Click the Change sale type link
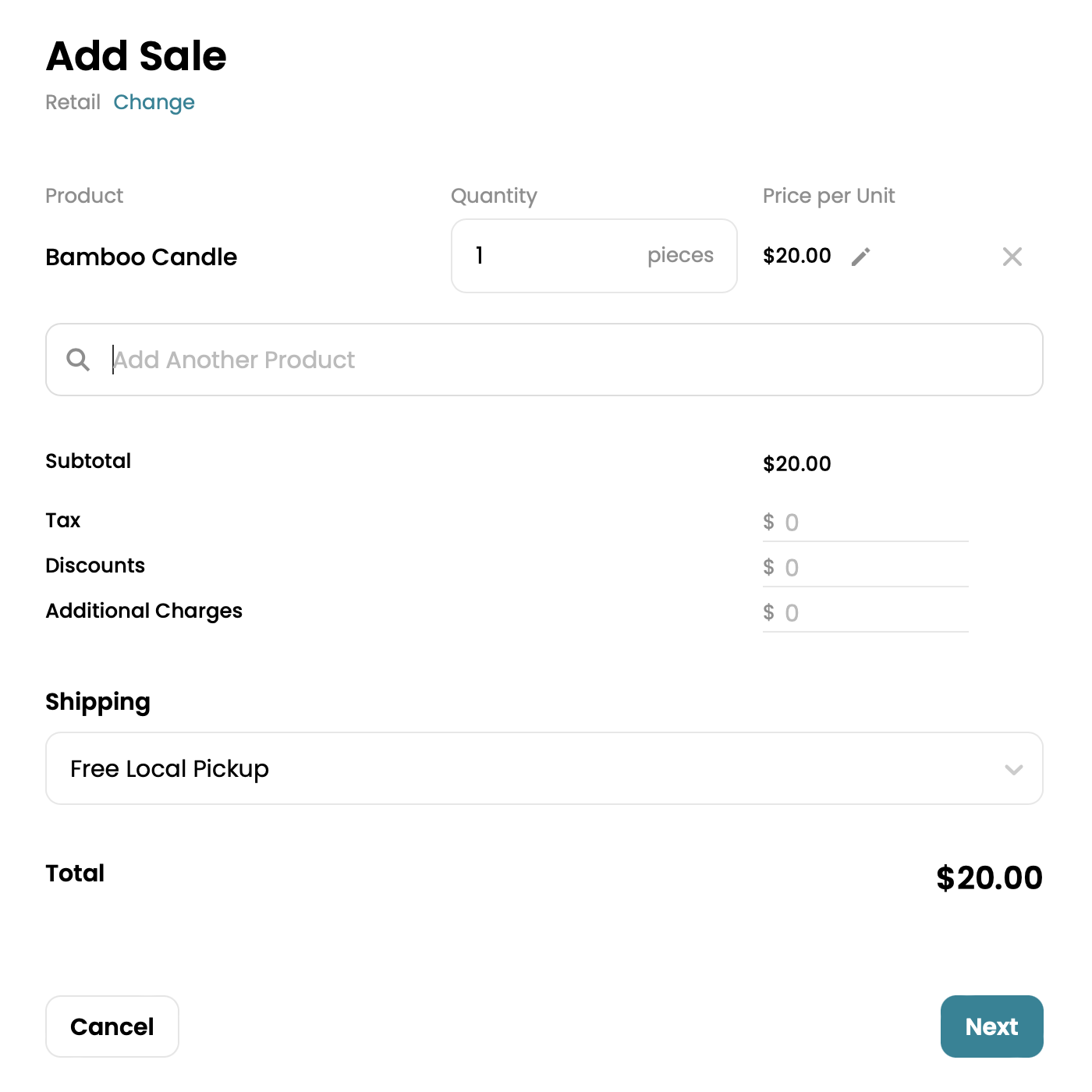The width and height of the screenshot is (1092, 1092). pyautogui.click(x=154, y=102)
